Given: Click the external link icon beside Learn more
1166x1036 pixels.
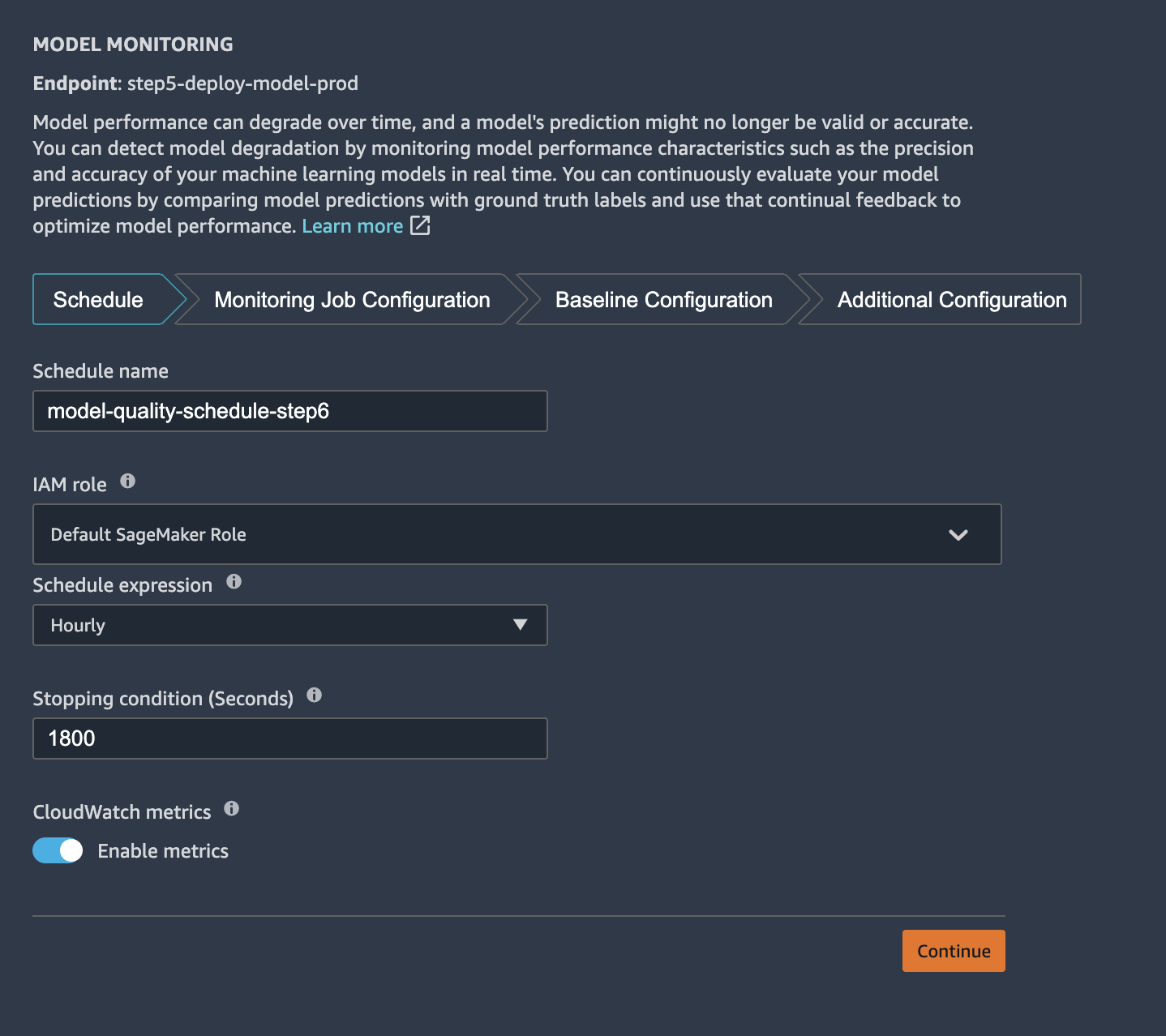Looking at the screenshot, I should click(x=420, y=225).
